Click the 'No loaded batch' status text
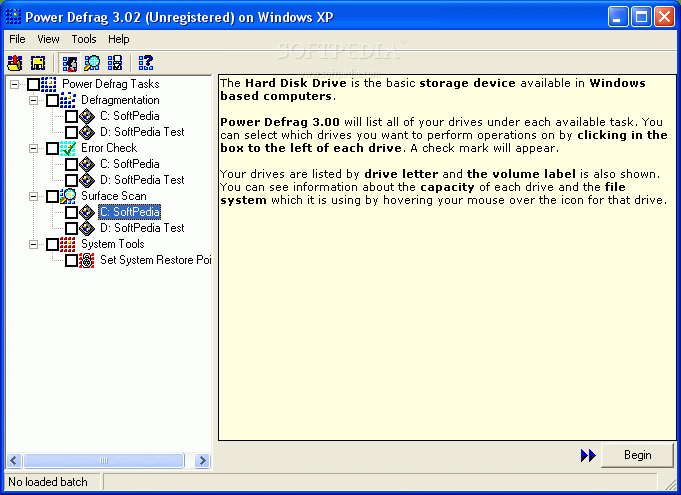The height and width of the screenshot is (495, 681). point(48,482)
